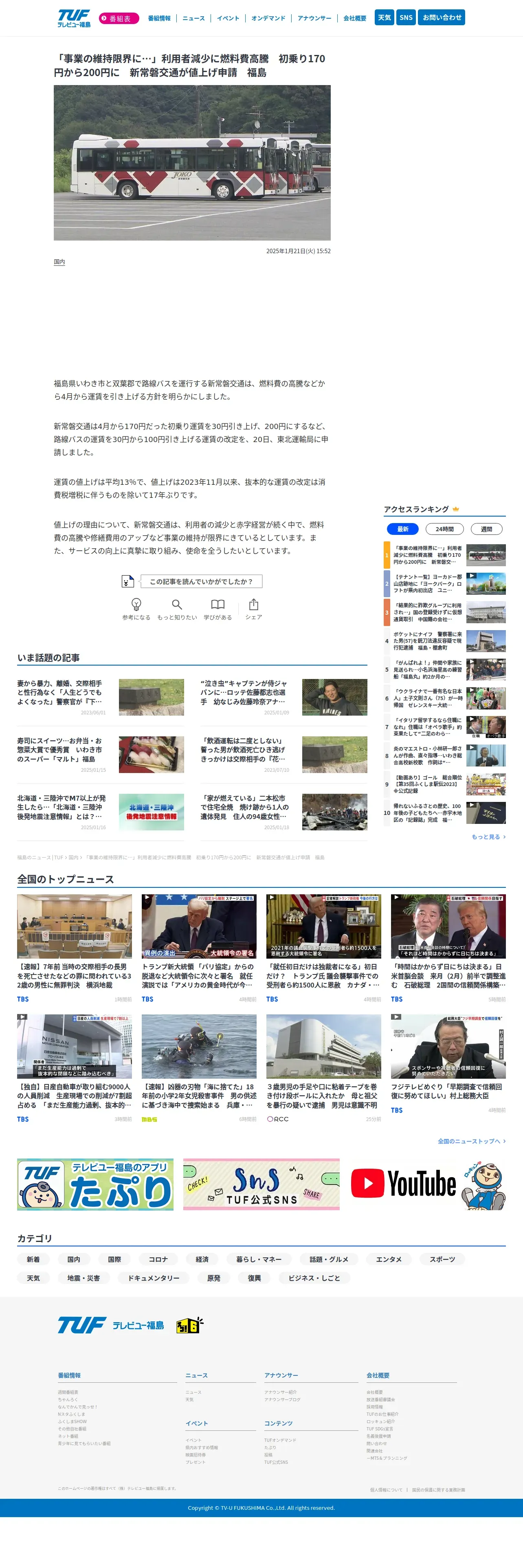Play the 日産自動車 news video thumbnail
This screenshot has height=1568, width=523.
(74, 1046)
